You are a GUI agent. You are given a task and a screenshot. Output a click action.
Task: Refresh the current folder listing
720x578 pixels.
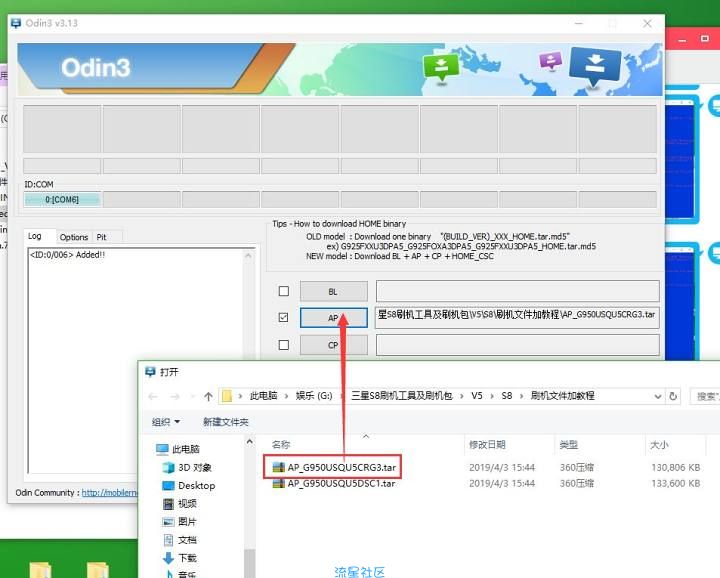pos(673,396)
